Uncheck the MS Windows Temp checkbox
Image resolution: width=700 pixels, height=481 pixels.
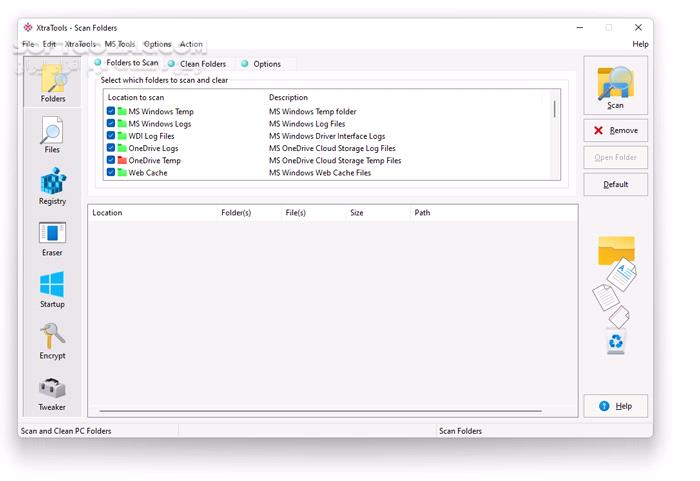click(111, 112)
